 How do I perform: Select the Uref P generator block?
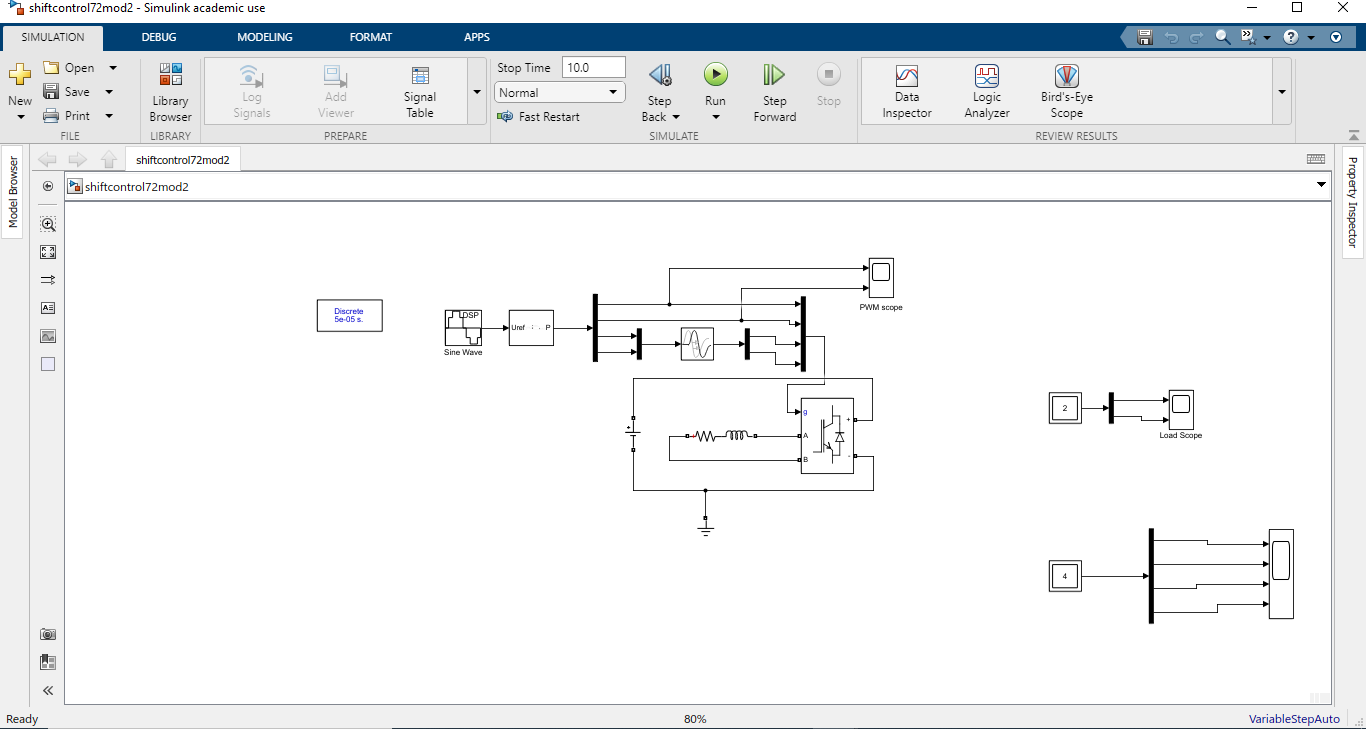click(531, 328)
